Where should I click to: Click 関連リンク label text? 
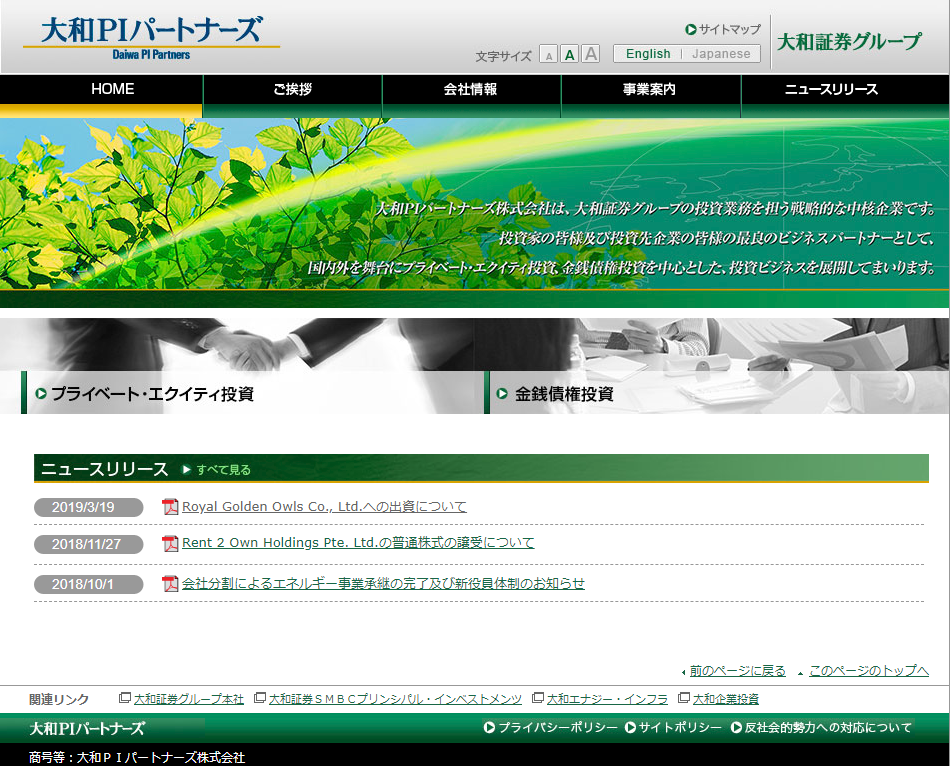[x=59, y=699]
